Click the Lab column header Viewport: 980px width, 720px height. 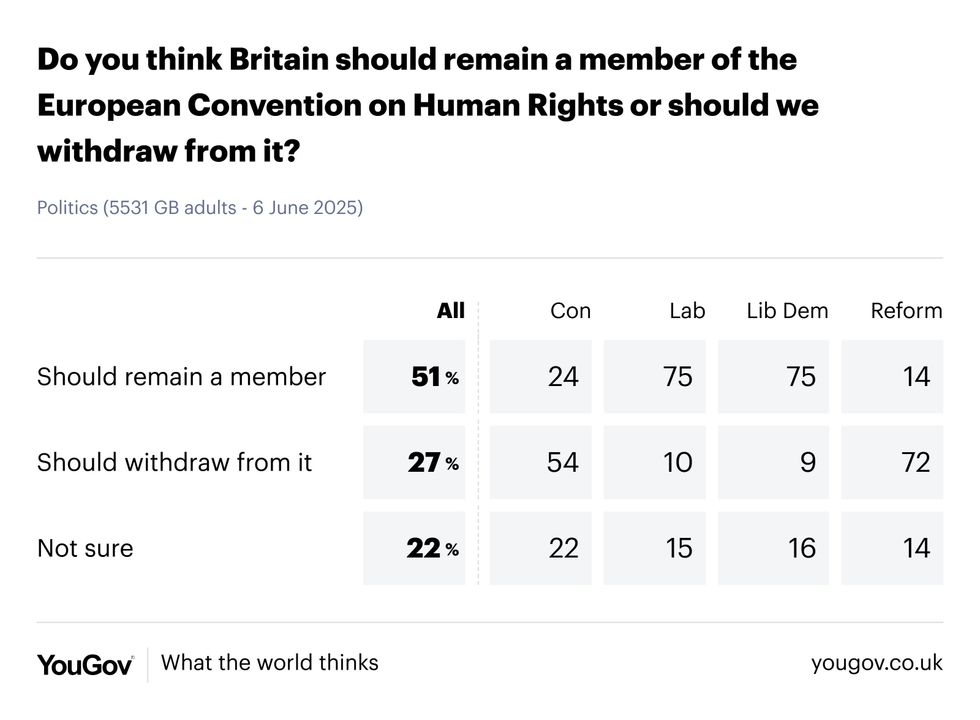(687, 311)
